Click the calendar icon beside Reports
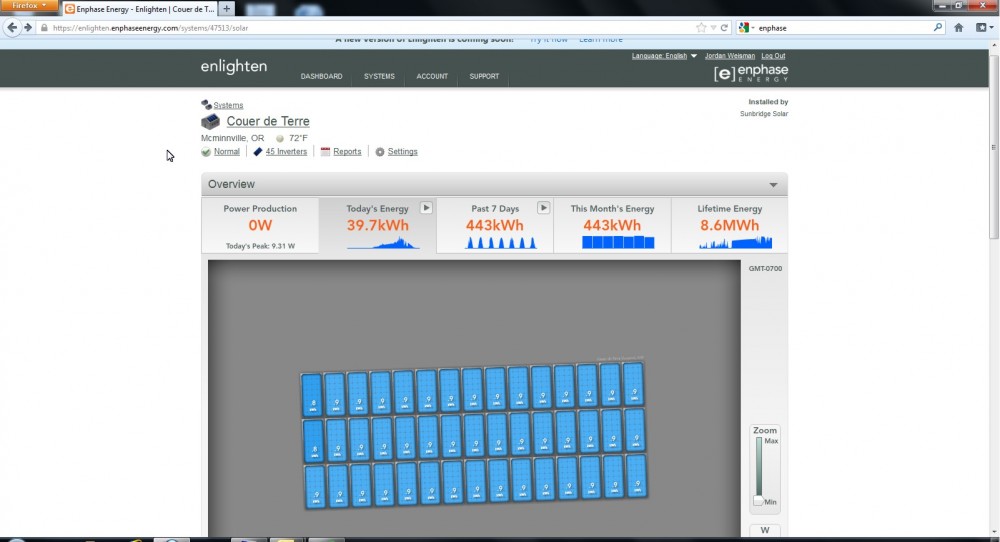The width and height of the screenshot is (1000, 542). [325, 152]
